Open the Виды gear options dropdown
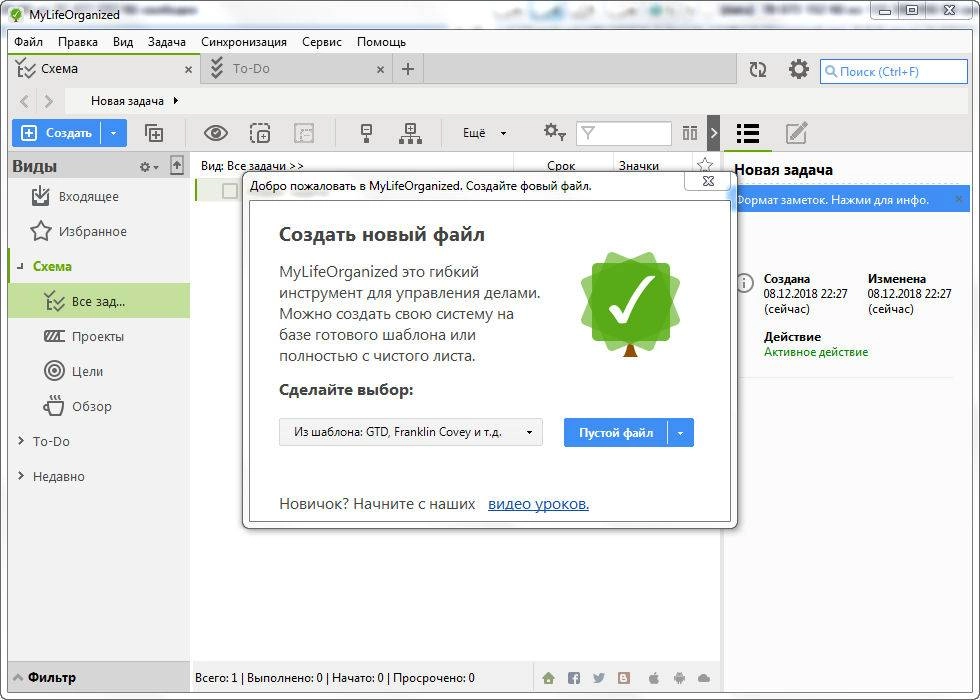 click(x=149, y=167)
